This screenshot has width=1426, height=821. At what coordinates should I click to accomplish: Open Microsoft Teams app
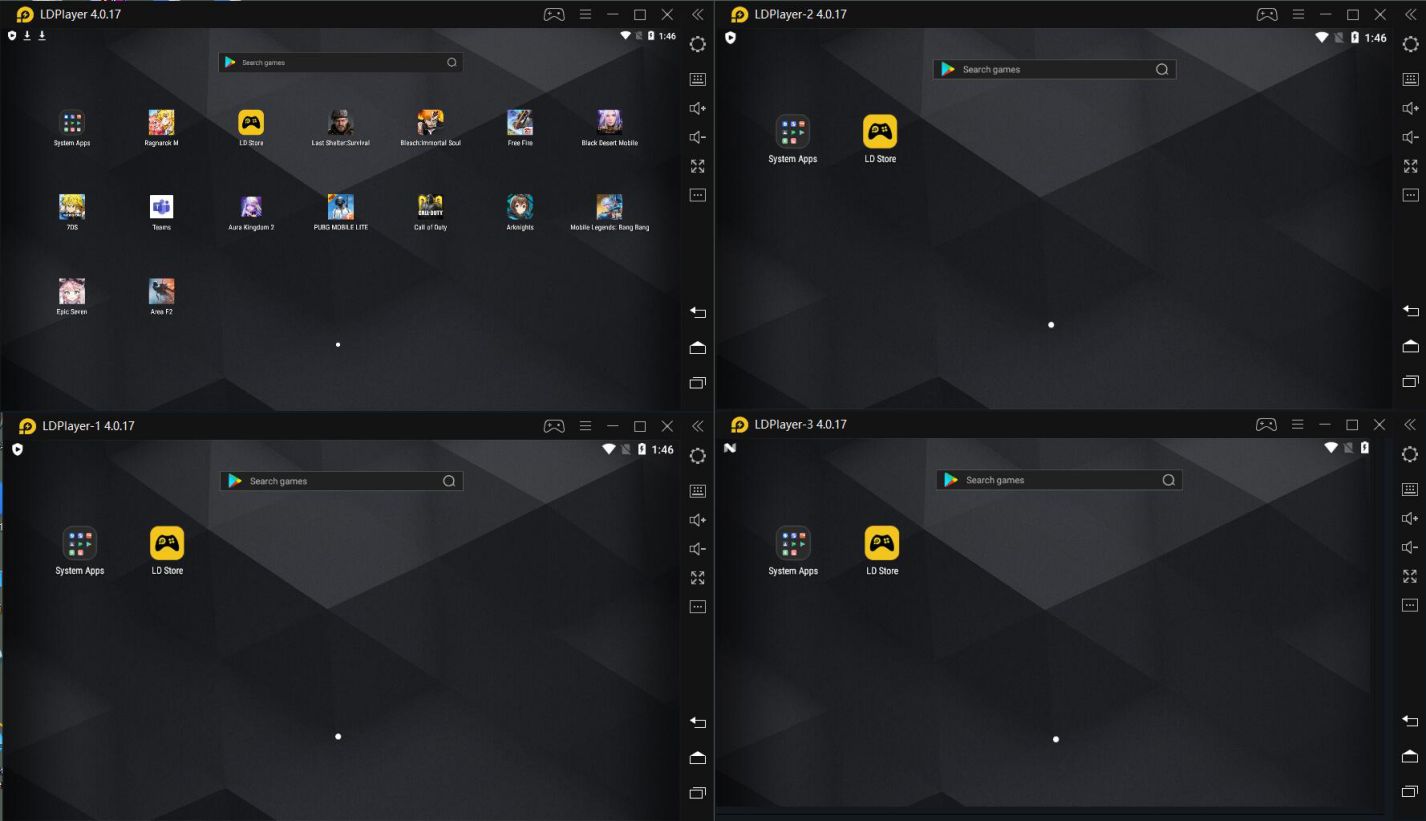(x=161, y=207)
